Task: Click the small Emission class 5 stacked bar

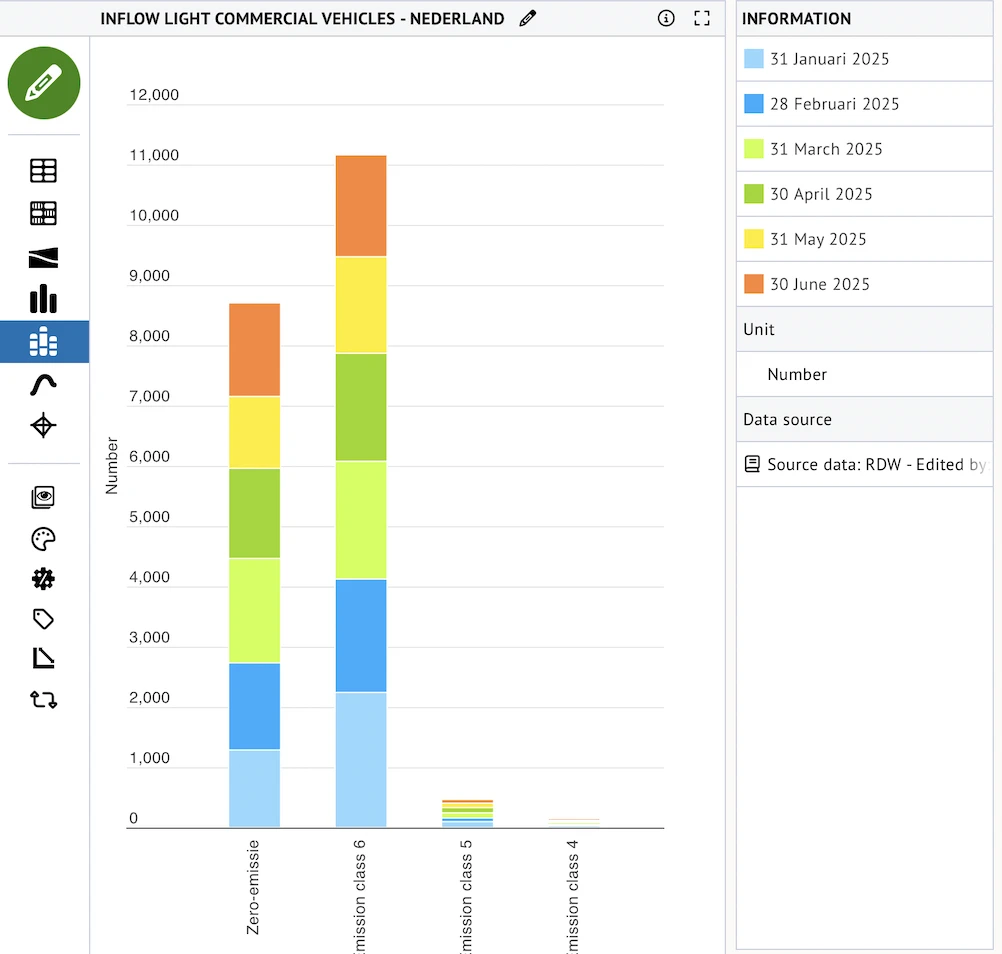Action: (467, 813)
